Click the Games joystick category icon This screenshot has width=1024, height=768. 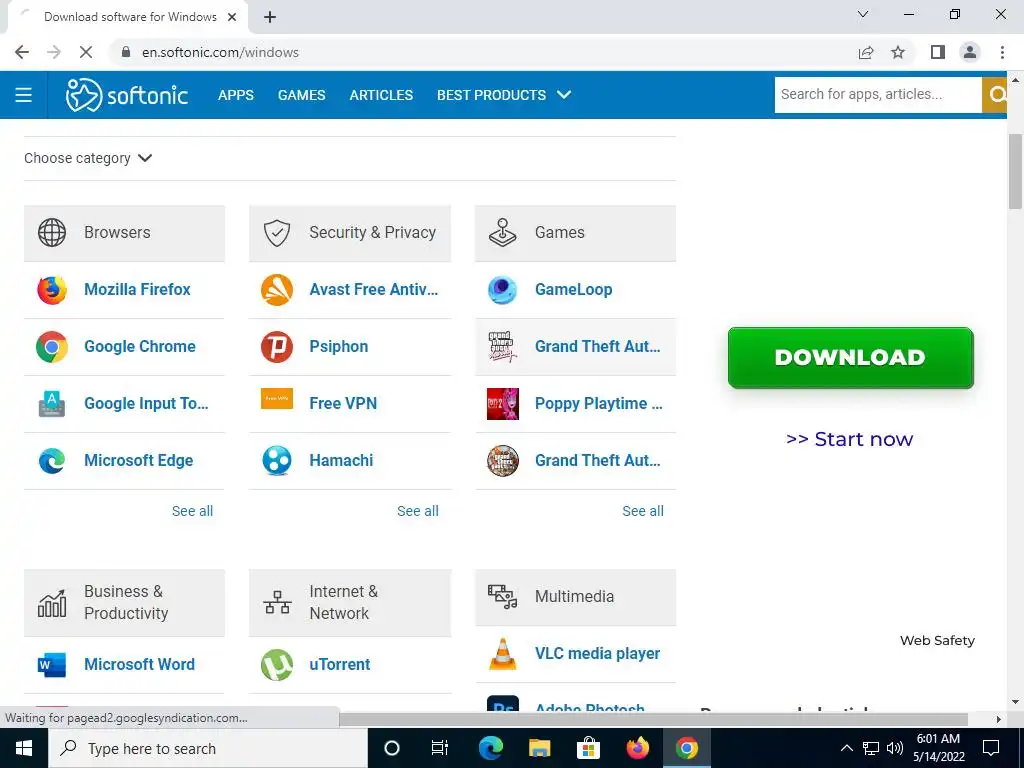(x=503, y=232)
